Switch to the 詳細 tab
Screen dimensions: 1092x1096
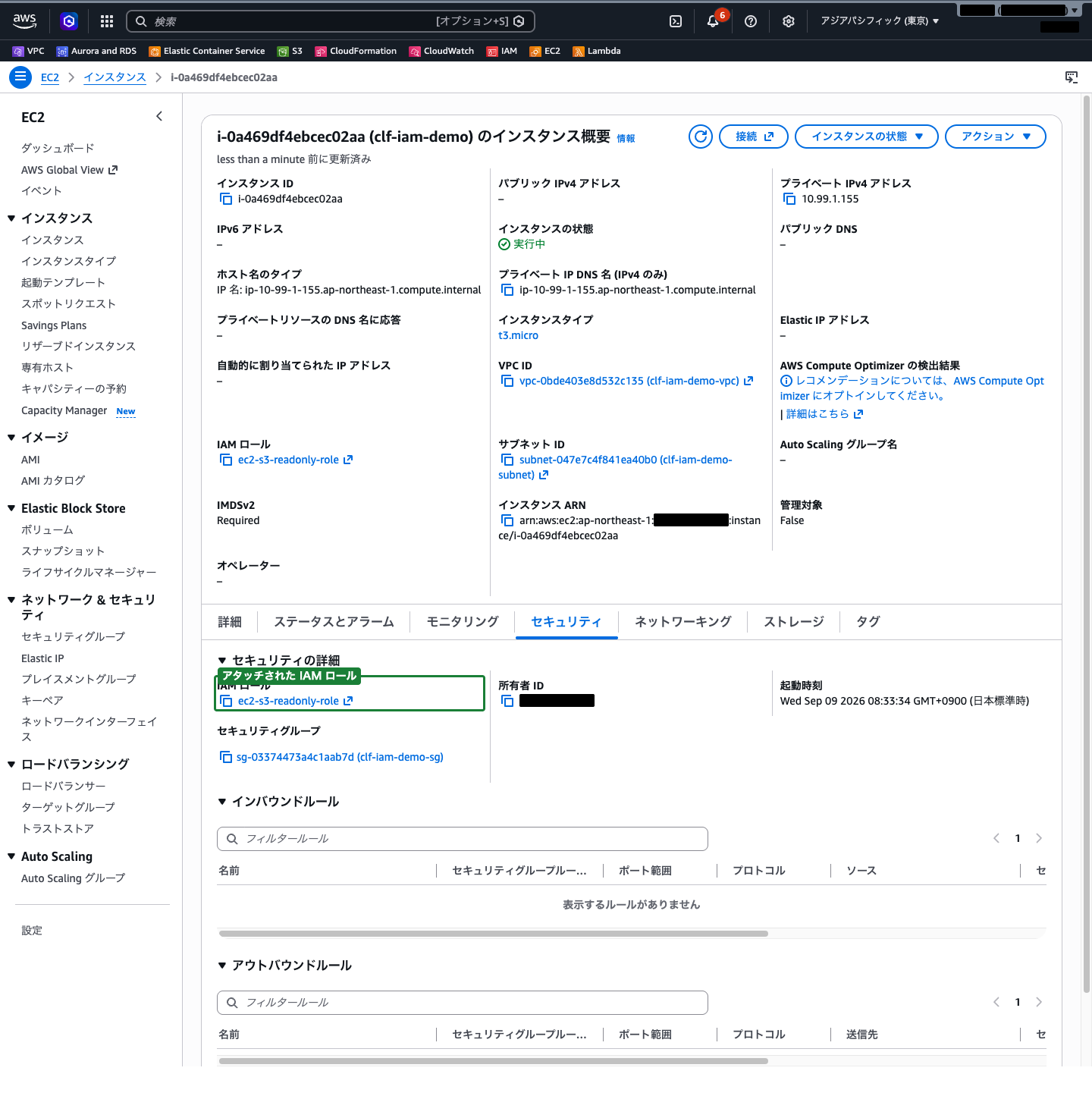coord(230,622)
